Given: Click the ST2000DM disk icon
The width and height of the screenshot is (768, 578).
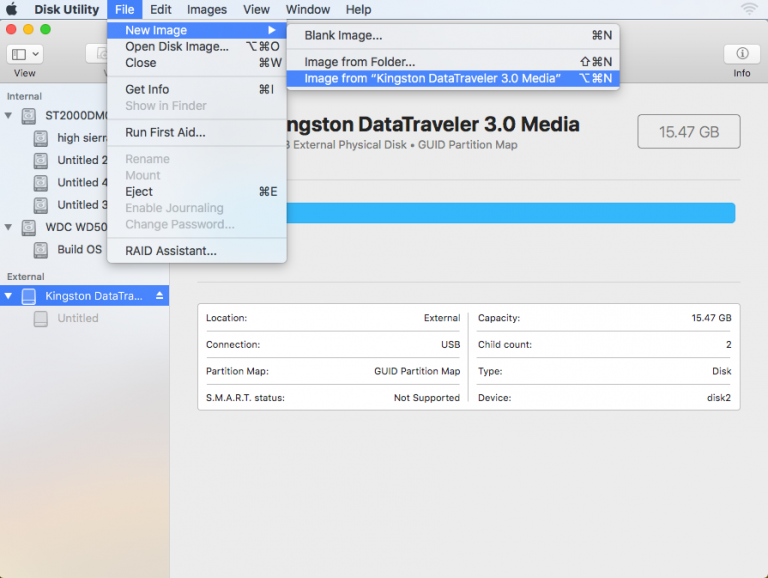Looking at the screenshot, I should (x=29, y=116).
